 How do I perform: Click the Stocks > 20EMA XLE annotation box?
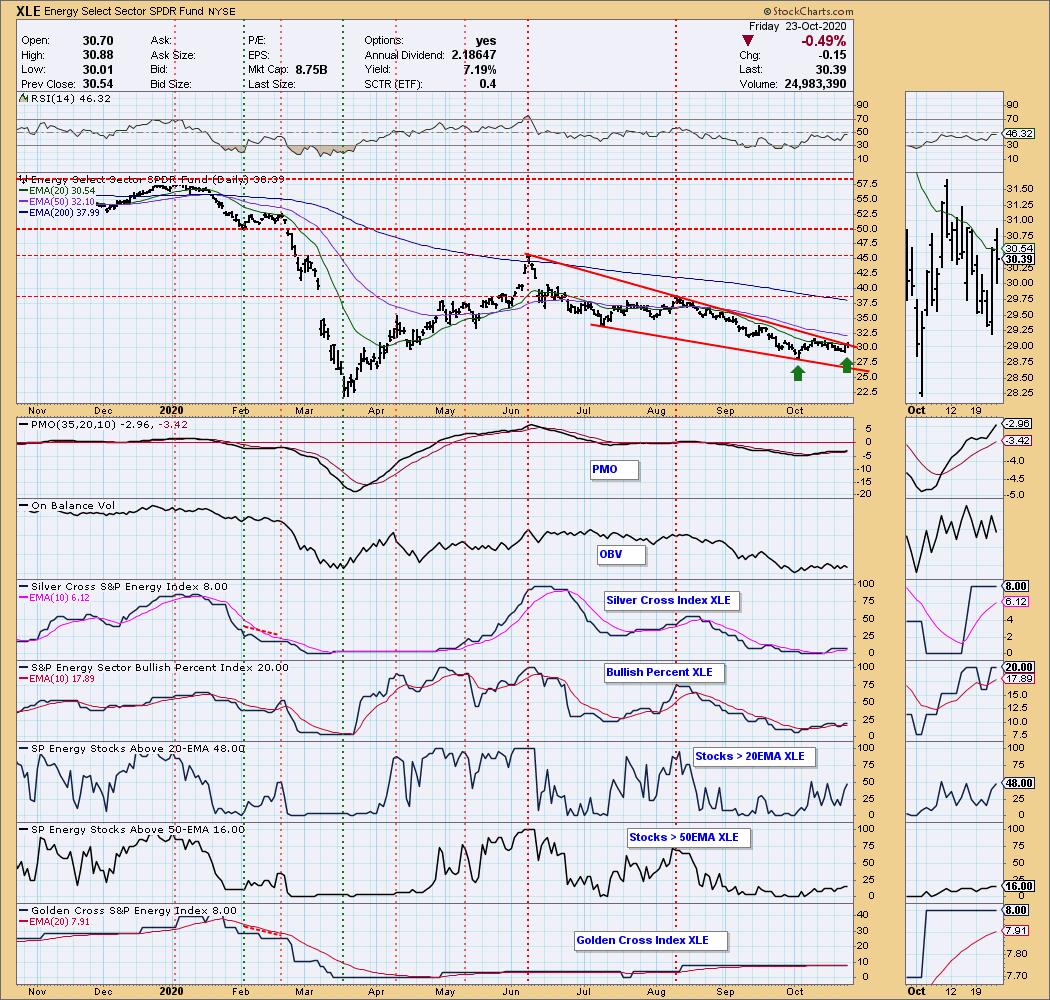754,757
